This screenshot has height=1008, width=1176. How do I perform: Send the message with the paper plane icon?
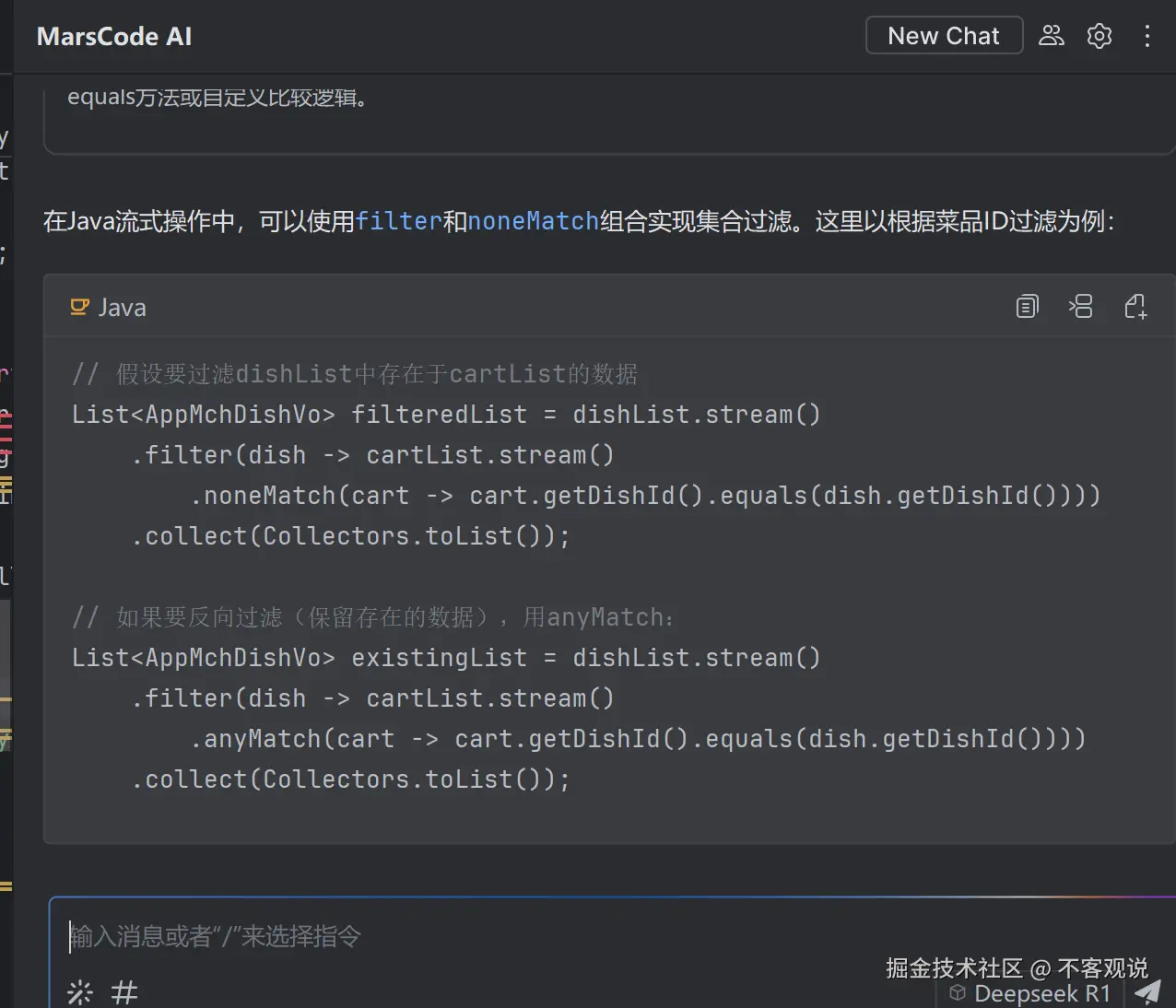tap(1147, 991)
